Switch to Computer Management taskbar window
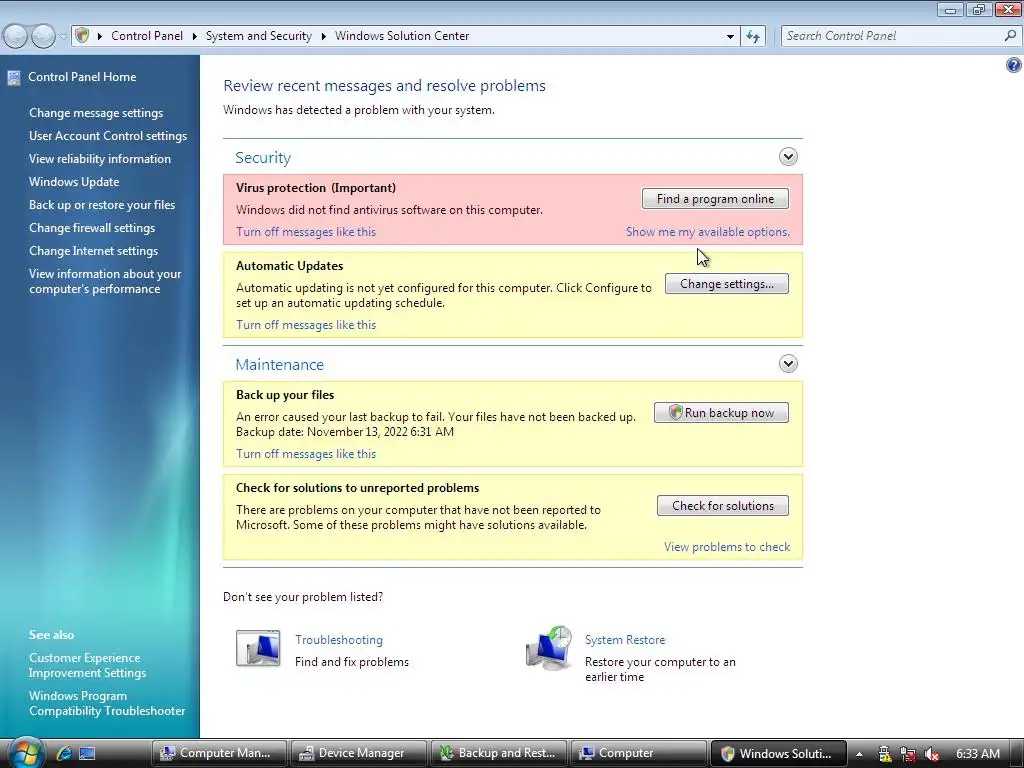Image resolution: width=1024 pixels, height=768 pixels. 221,754
